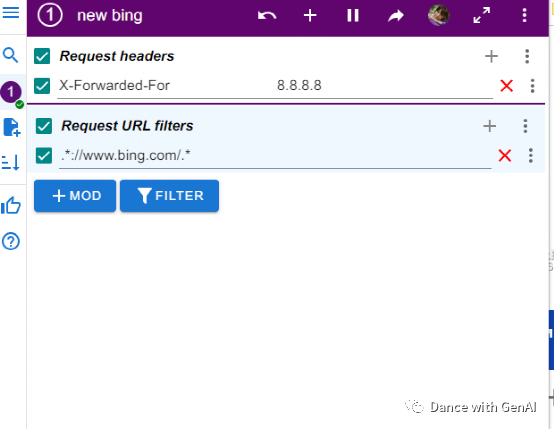Add a new URL filter row
554x429 pixels.
489,126
